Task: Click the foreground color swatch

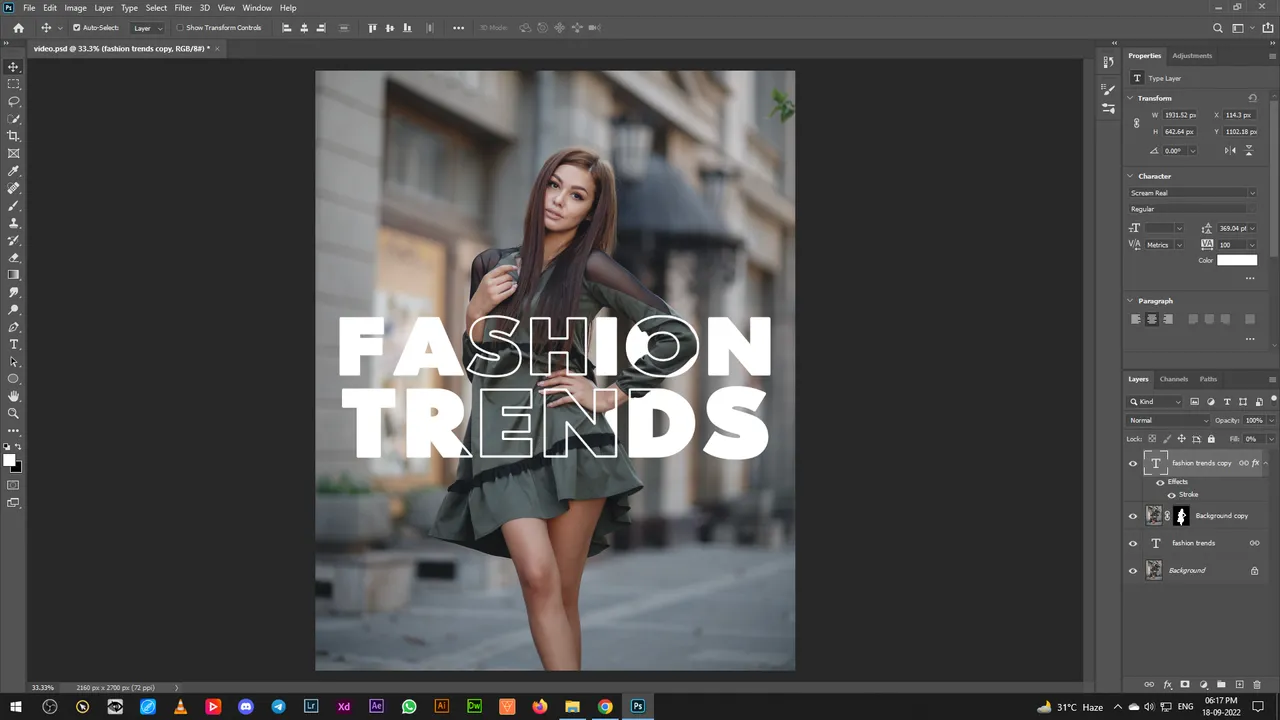Action: [9, 460]
